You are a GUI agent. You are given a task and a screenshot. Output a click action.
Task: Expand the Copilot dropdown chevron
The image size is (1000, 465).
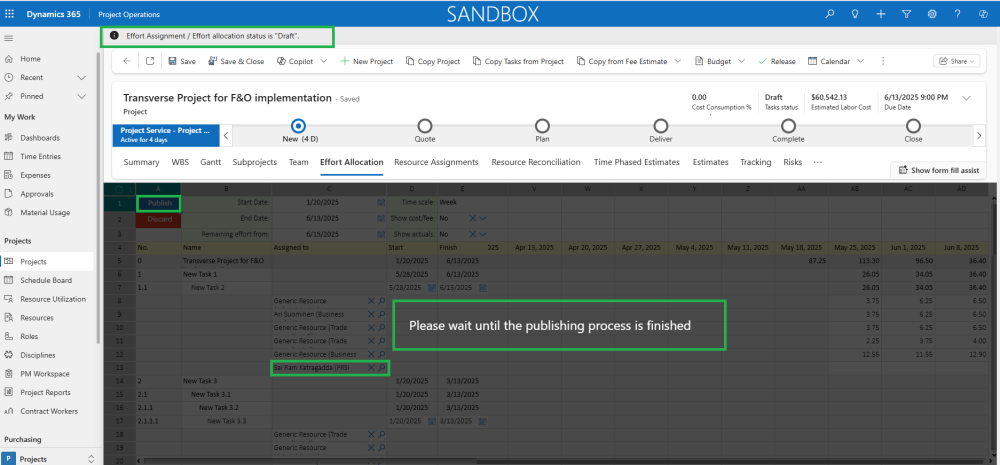click(x=323, y=61)
